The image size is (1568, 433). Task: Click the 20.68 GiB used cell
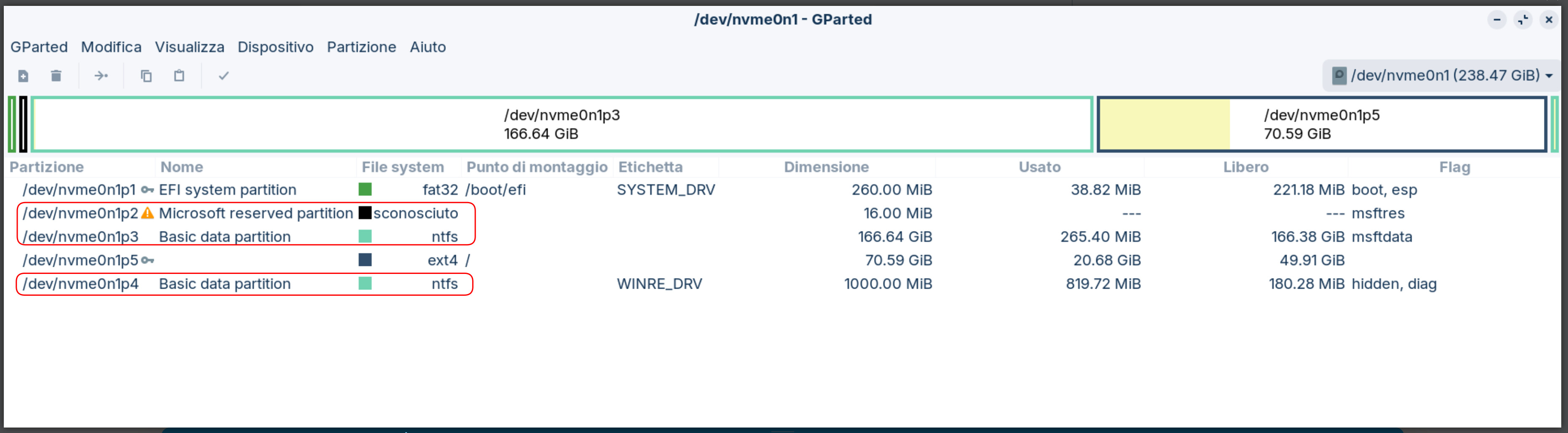click(1107, 260)
